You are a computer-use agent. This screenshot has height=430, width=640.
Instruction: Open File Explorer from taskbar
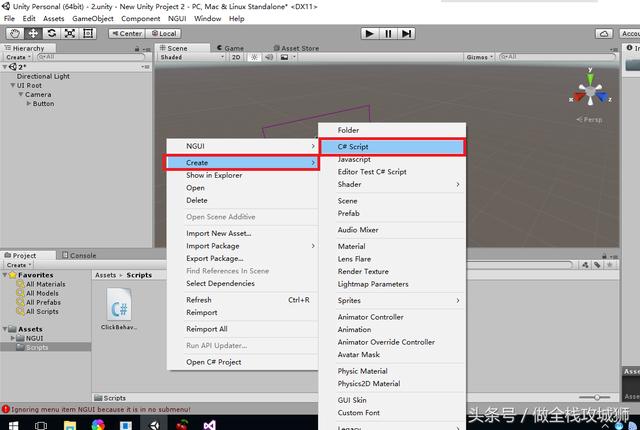(x=70, y=426)
